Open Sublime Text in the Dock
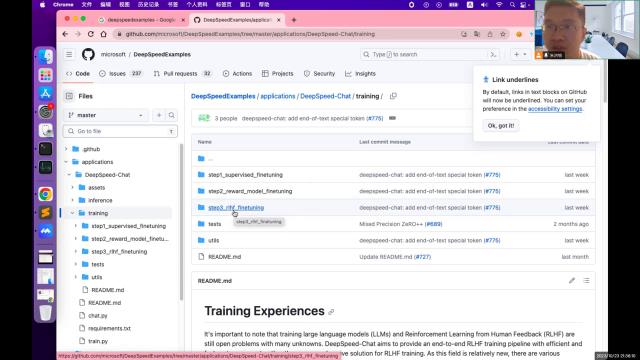This screenshot has height=360, width=640. [x=46, y=213]
